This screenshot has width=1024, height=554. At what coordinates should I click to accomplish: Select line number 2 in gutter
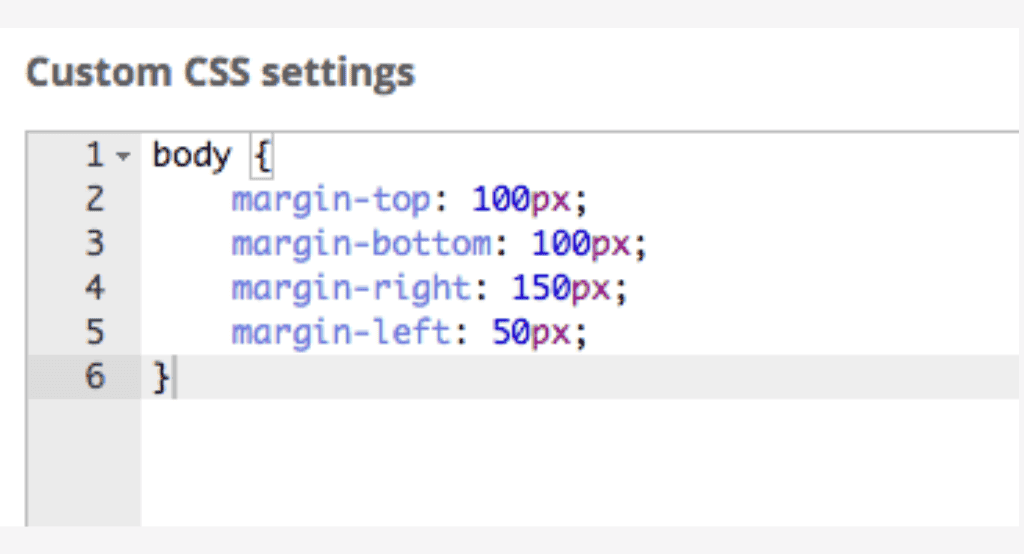click(x=95, y=199)
